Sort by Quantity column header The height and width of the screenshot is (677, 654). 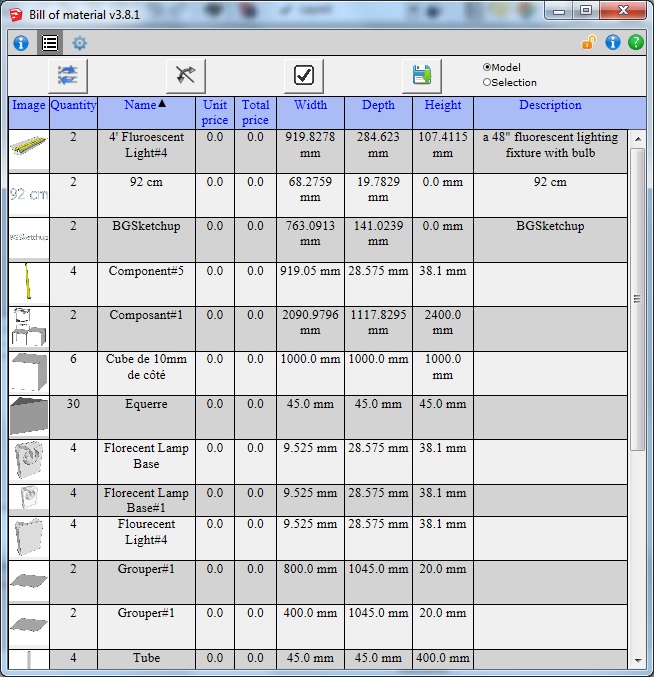(x=73, y=113)
